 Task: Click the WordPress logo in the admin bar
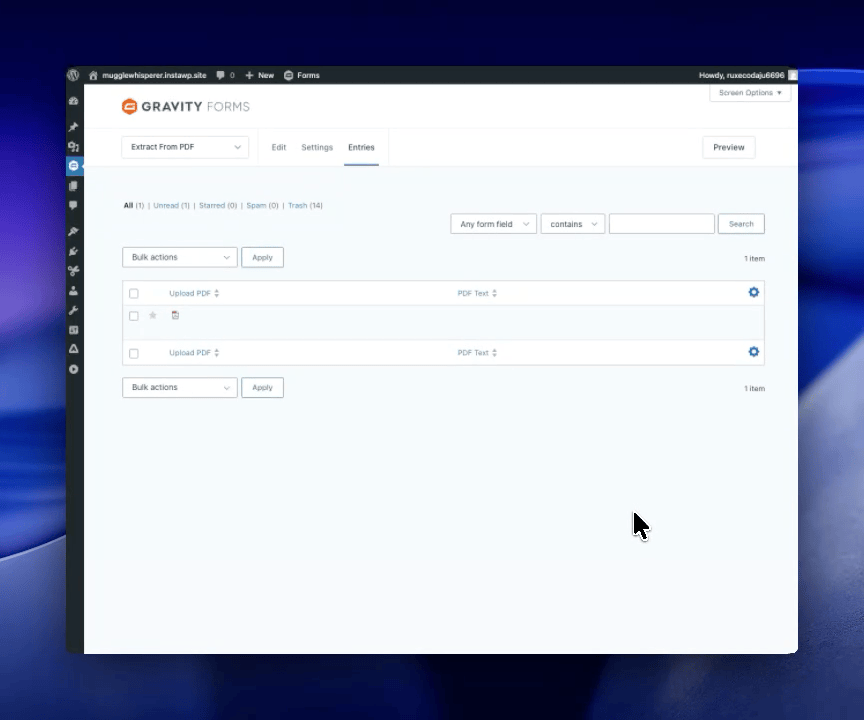click(x=73, y=75)
